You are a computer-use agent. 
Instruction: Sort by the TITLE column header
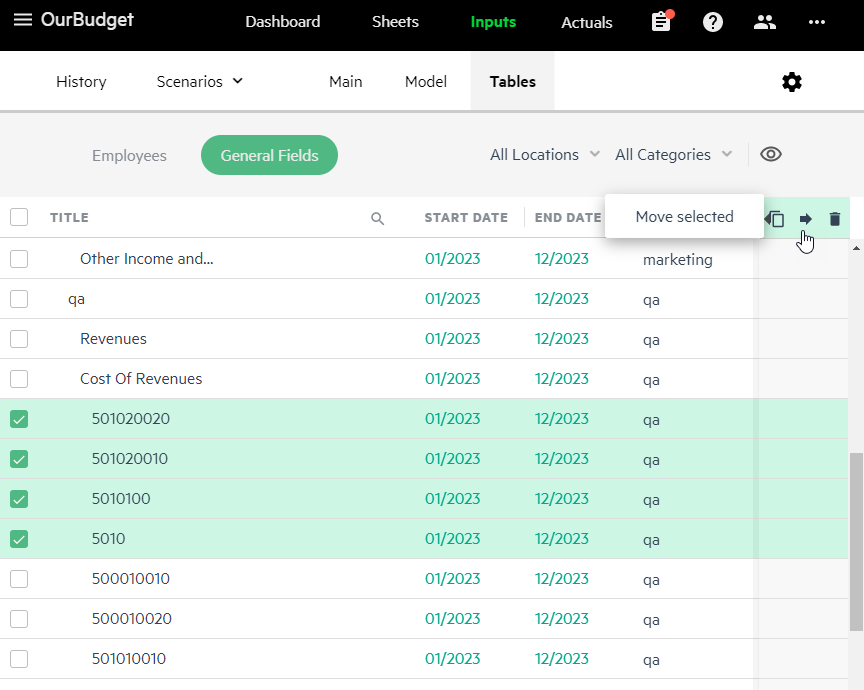(69, 218)
